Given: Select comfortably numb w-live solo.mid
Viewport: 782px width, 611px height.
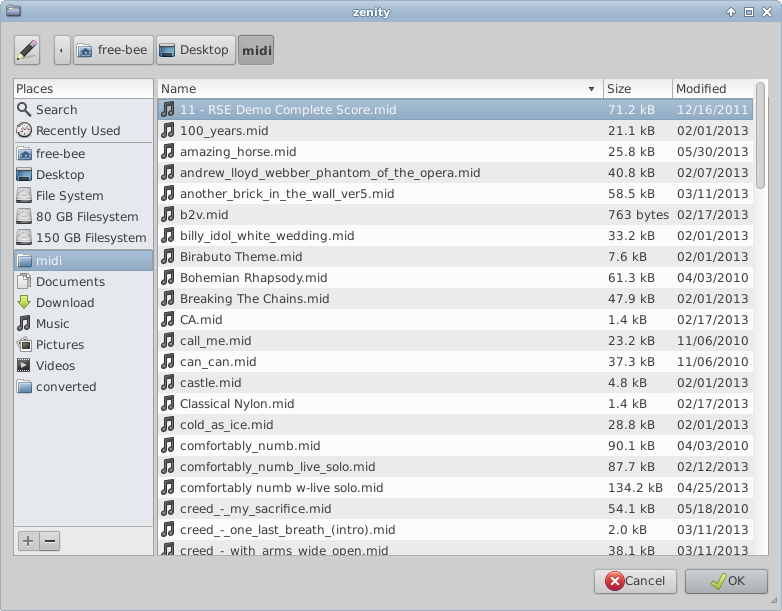Looking at the screenshot, I should [x=455, y=487].
